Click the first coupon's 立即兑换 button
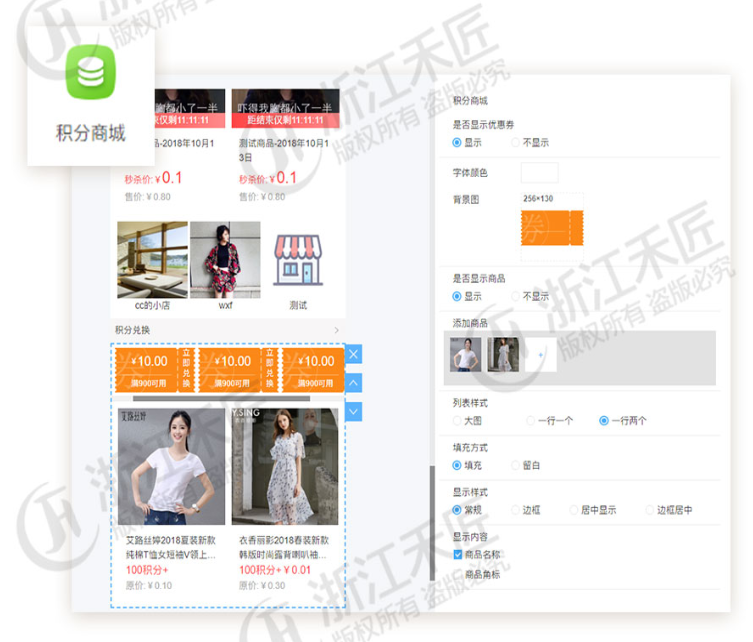Image resolution: width=753 pixels, height=642 pixels. [x=186, y=368]
